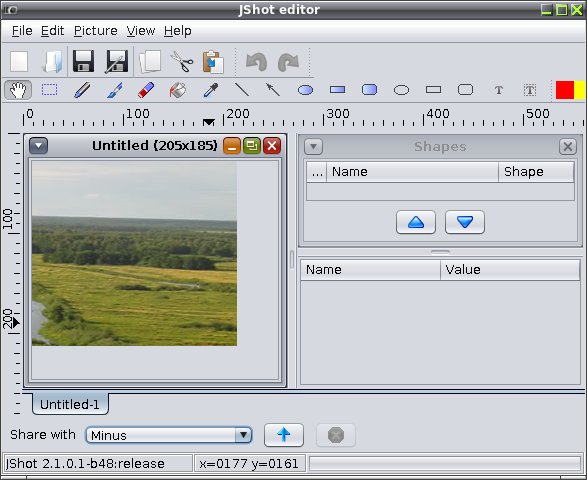Click the '...' column header in Shapes

click(x=317, y=172)
